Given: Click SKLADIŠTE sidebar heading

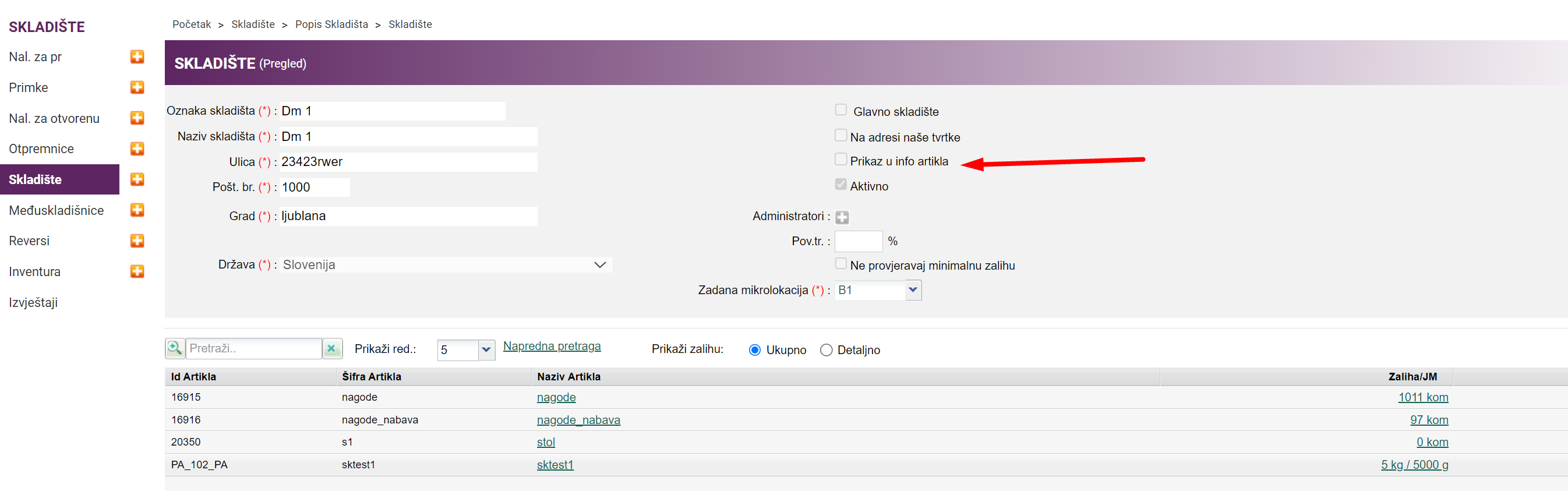Looking at the screenshot, I should [47, 27].
